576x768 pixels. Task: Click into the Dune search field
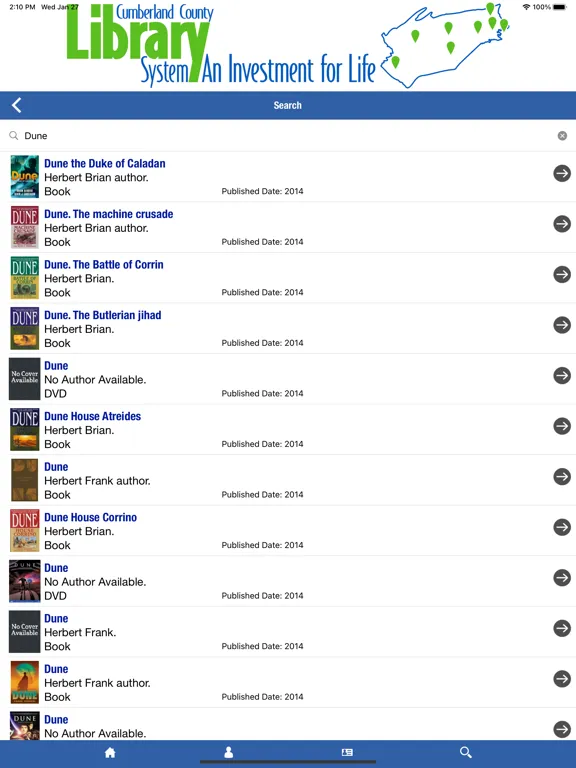coord(288,136)
